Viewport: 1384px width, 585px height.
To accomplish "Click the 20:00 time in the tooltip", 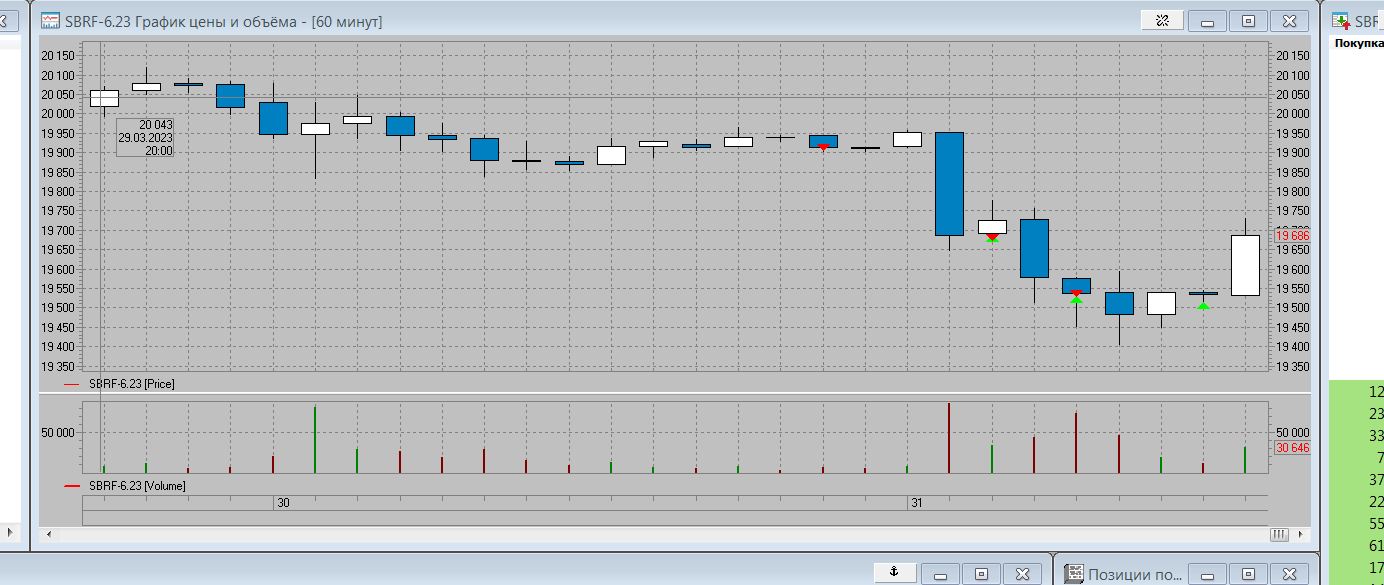I will pos(159,151).
